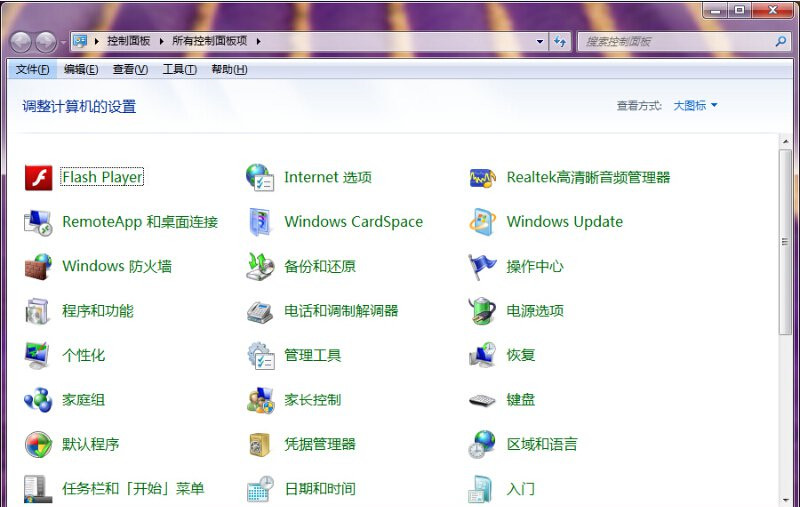Open the 文件(F) menu
Viewport: 800px width, 507px height.
[x=32, y=69]
